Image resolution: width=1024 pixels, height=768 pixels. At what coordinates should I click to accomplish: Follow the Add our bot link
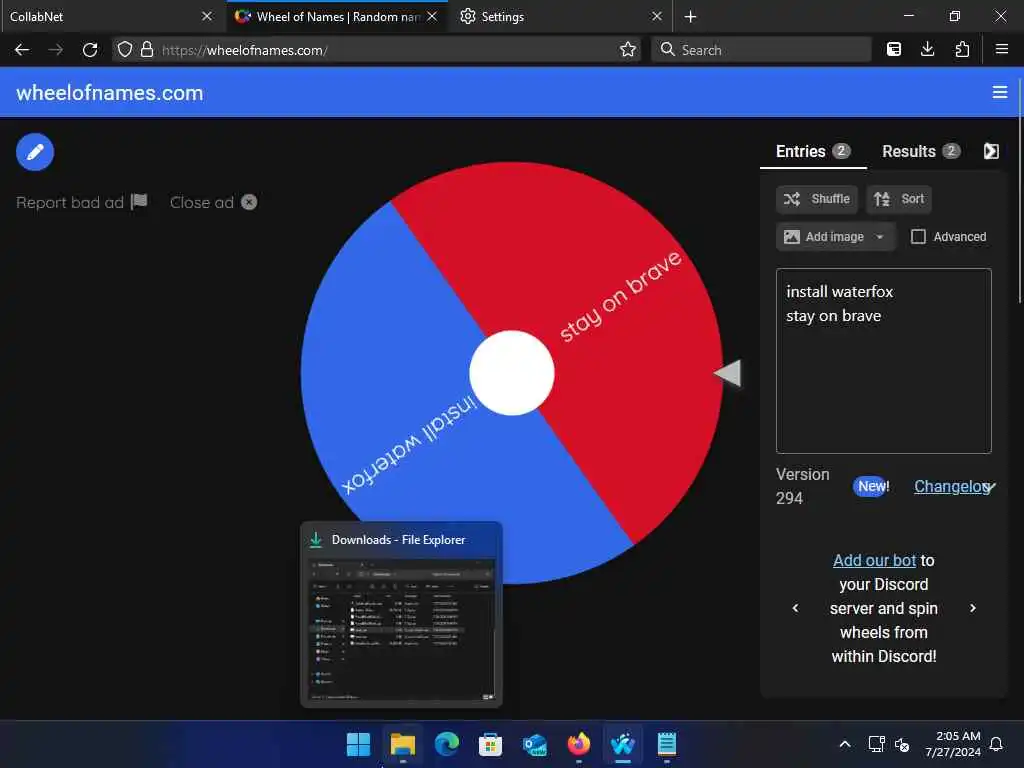tap(874, 560)
